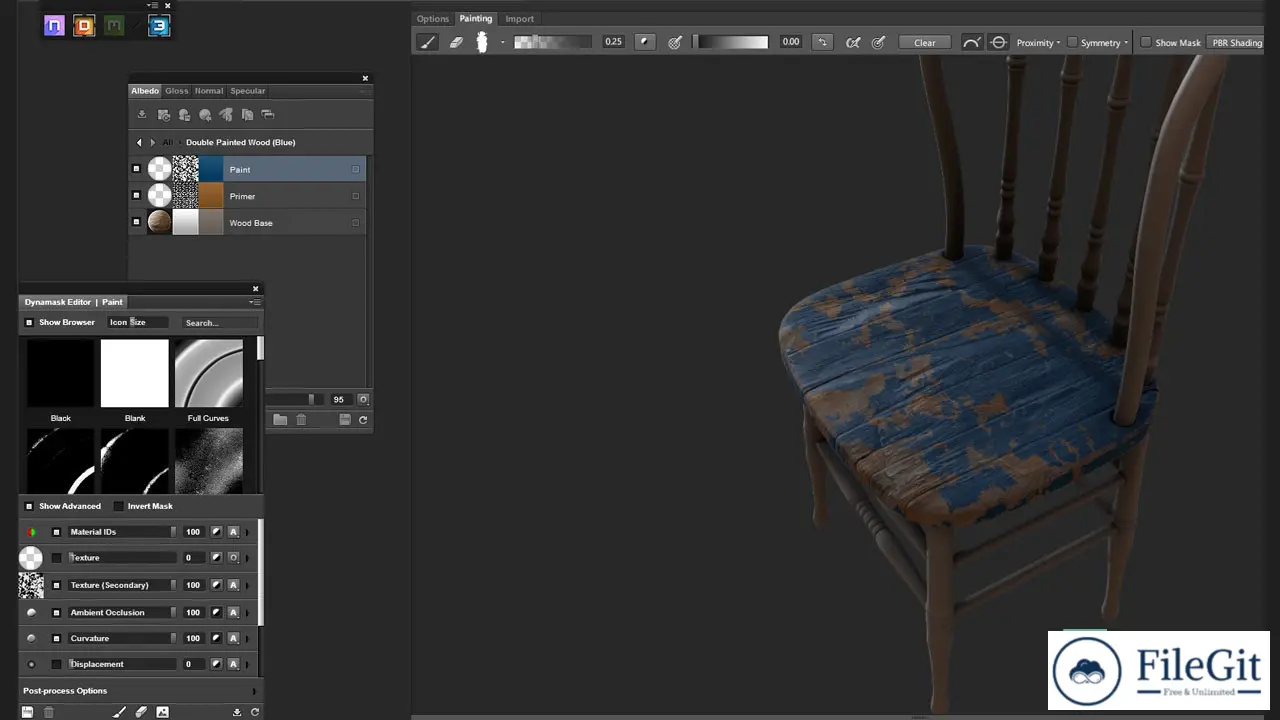
Task: Click the Paint layer's blue color swatch
Action: click(x=211, y=169)
